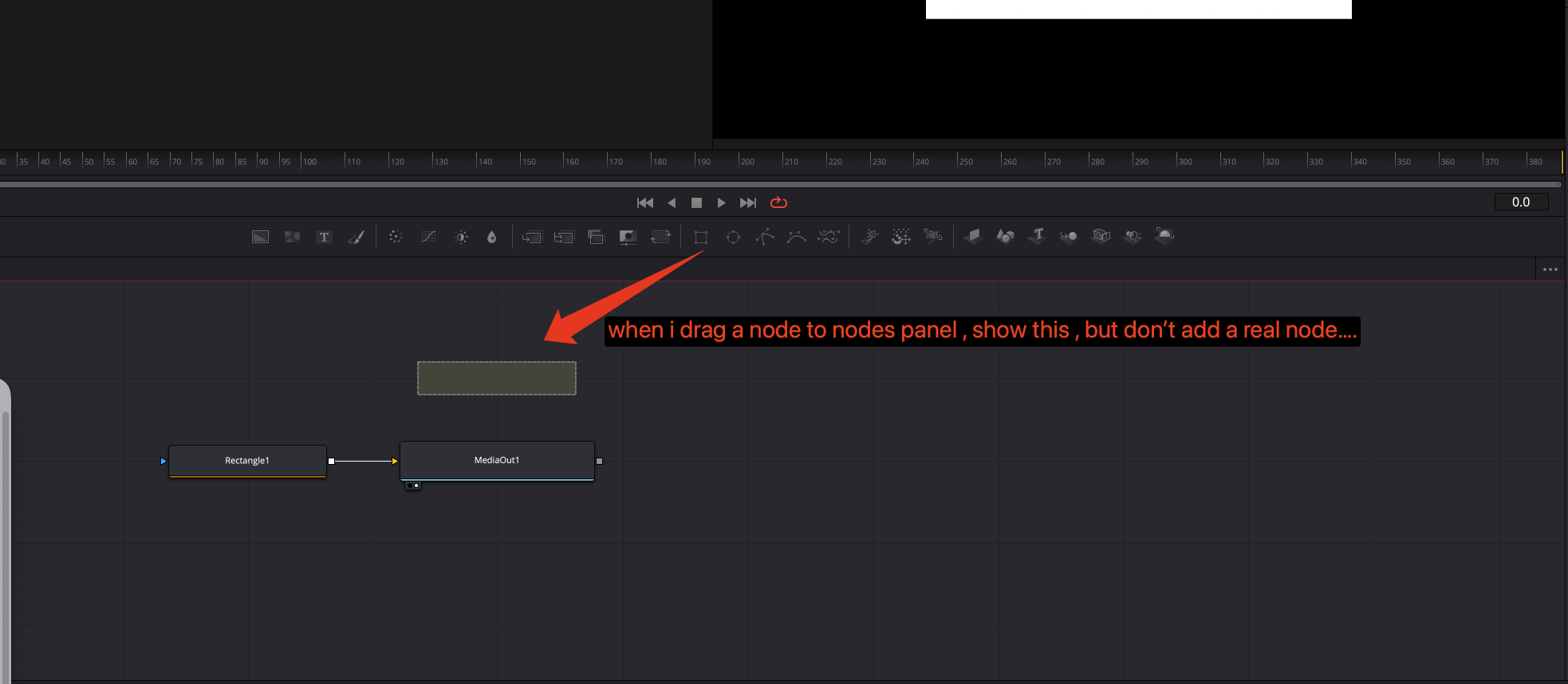Select the BSpline mask tool
This screenshot has width=1568, height=684.
pos(797,237)
